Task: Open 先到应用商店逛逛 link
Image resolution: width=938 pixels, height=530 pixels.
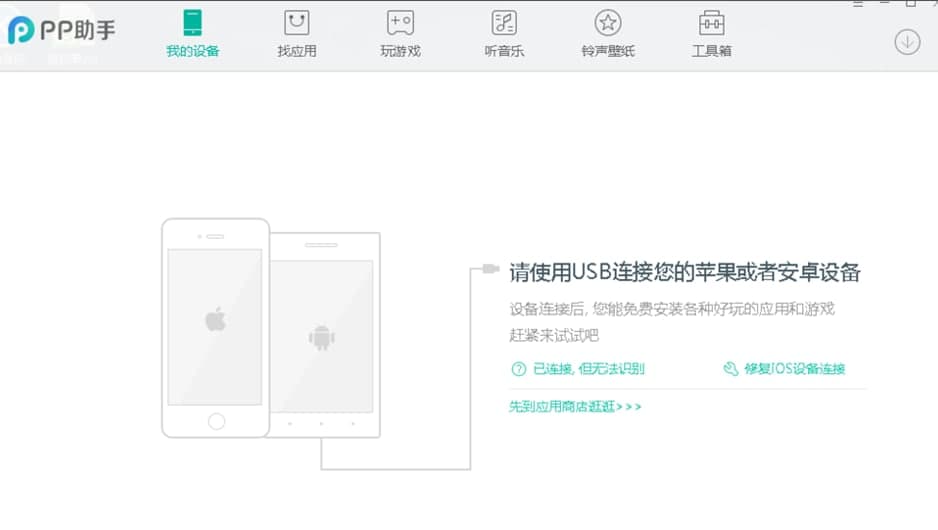Action: tap(575, 407)
